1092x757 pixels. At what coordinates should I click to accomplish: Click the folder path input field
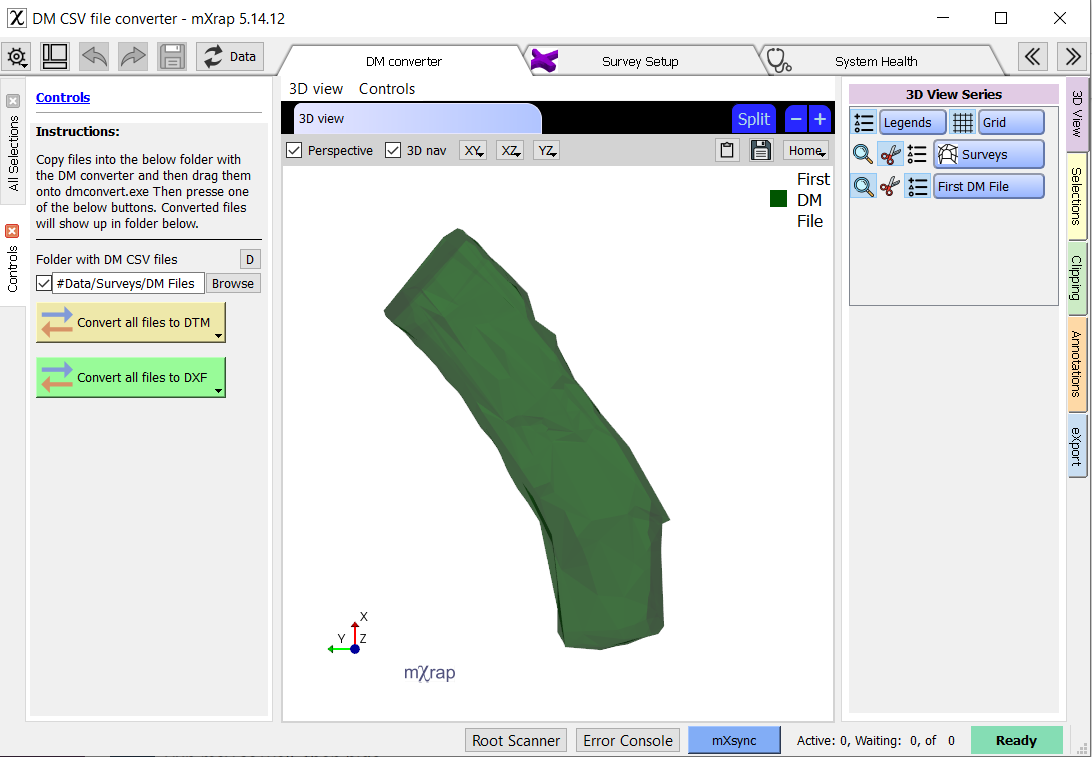point(128,283)
